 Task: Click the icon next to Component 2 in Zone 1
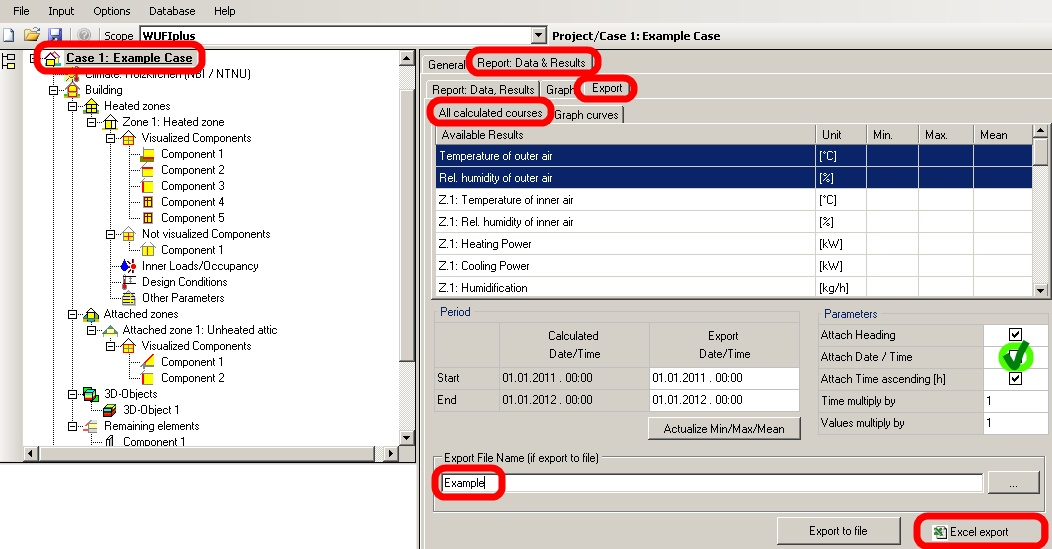pos(148,170)
